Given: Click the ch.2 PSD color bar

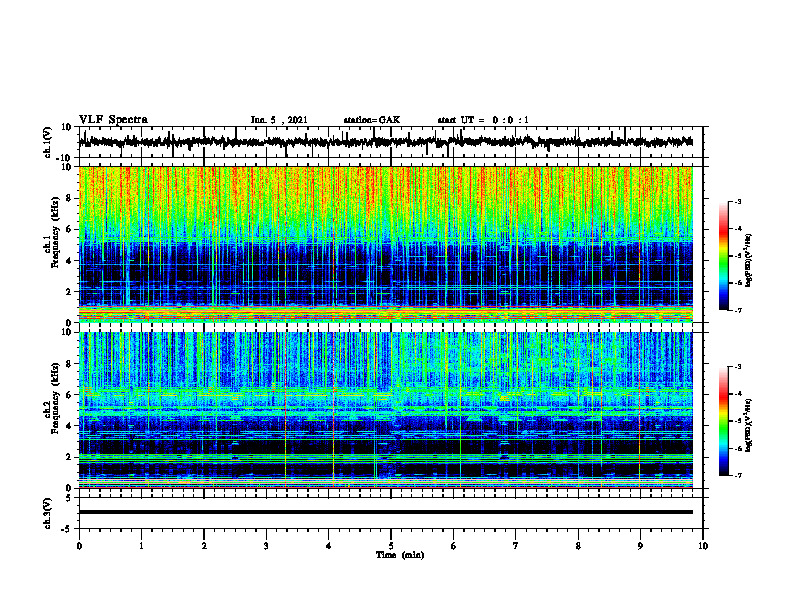Looking at the screenshot, I should click(x=723, y=421).
